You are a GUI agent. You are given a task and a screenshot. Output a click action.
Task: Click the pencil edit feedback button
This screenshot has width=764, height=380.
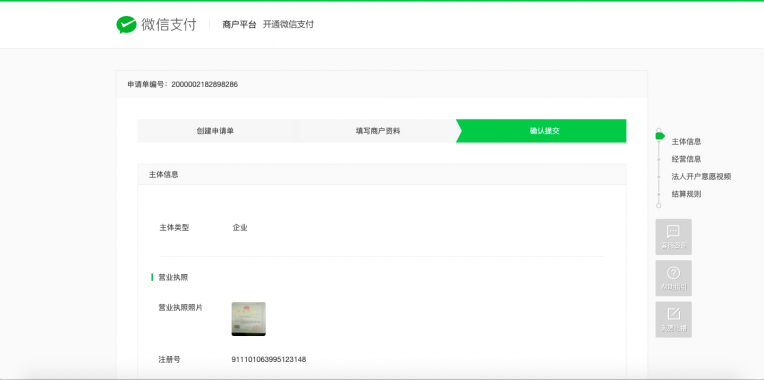coord(673,320)
